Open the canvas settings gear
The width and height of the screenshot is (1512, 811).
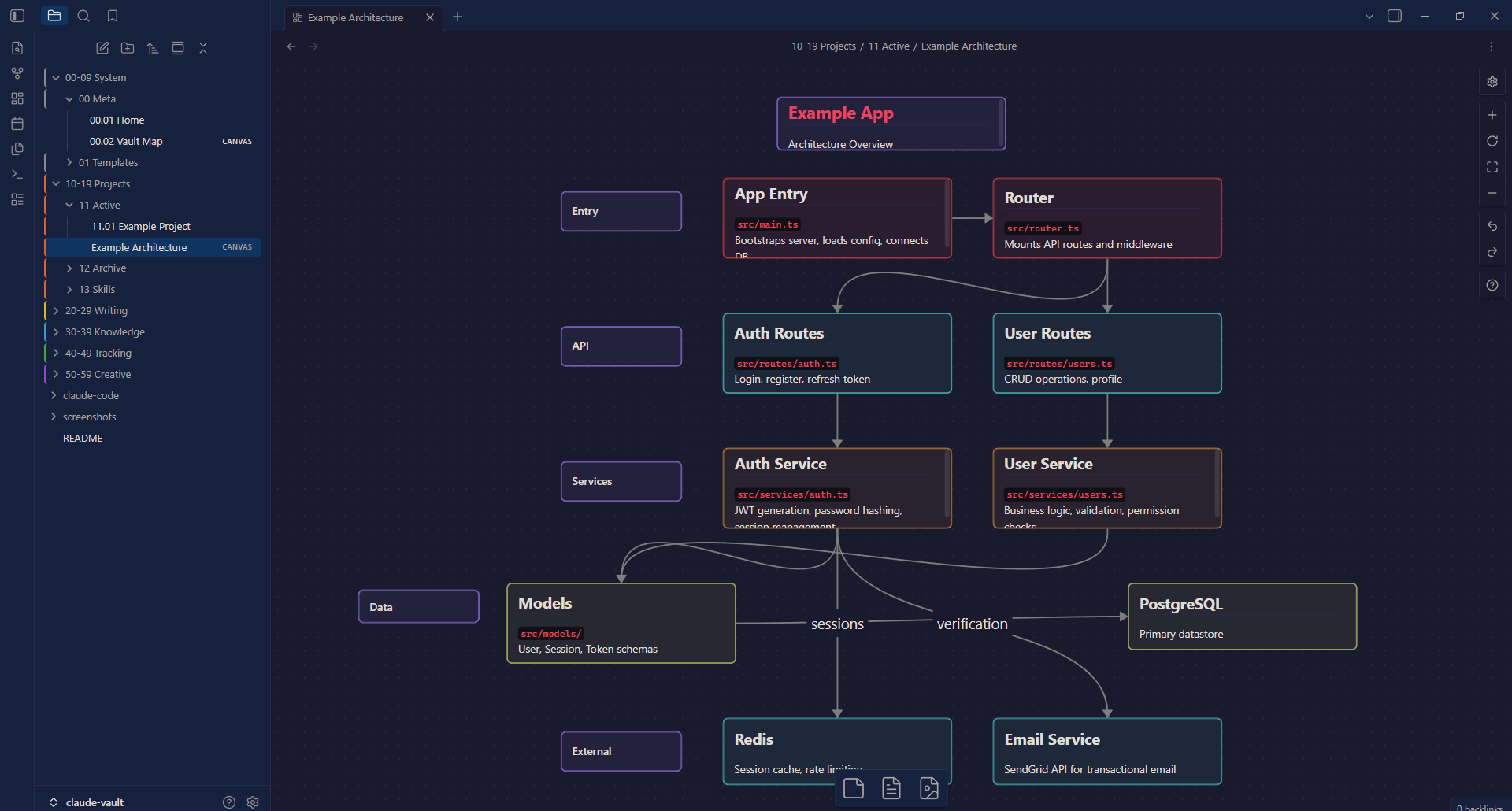(1492, 82)
